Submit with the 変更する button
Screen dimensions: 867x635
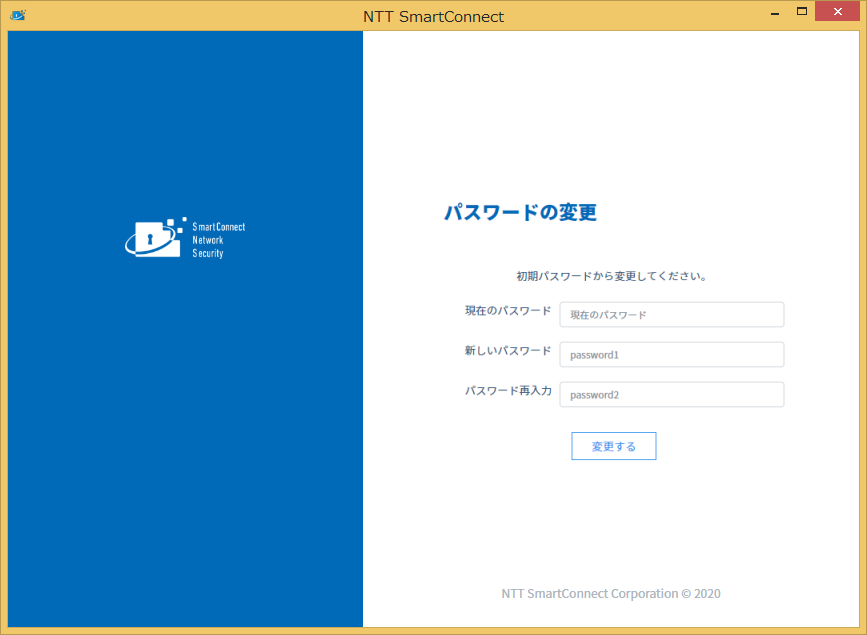click(614, 446)
